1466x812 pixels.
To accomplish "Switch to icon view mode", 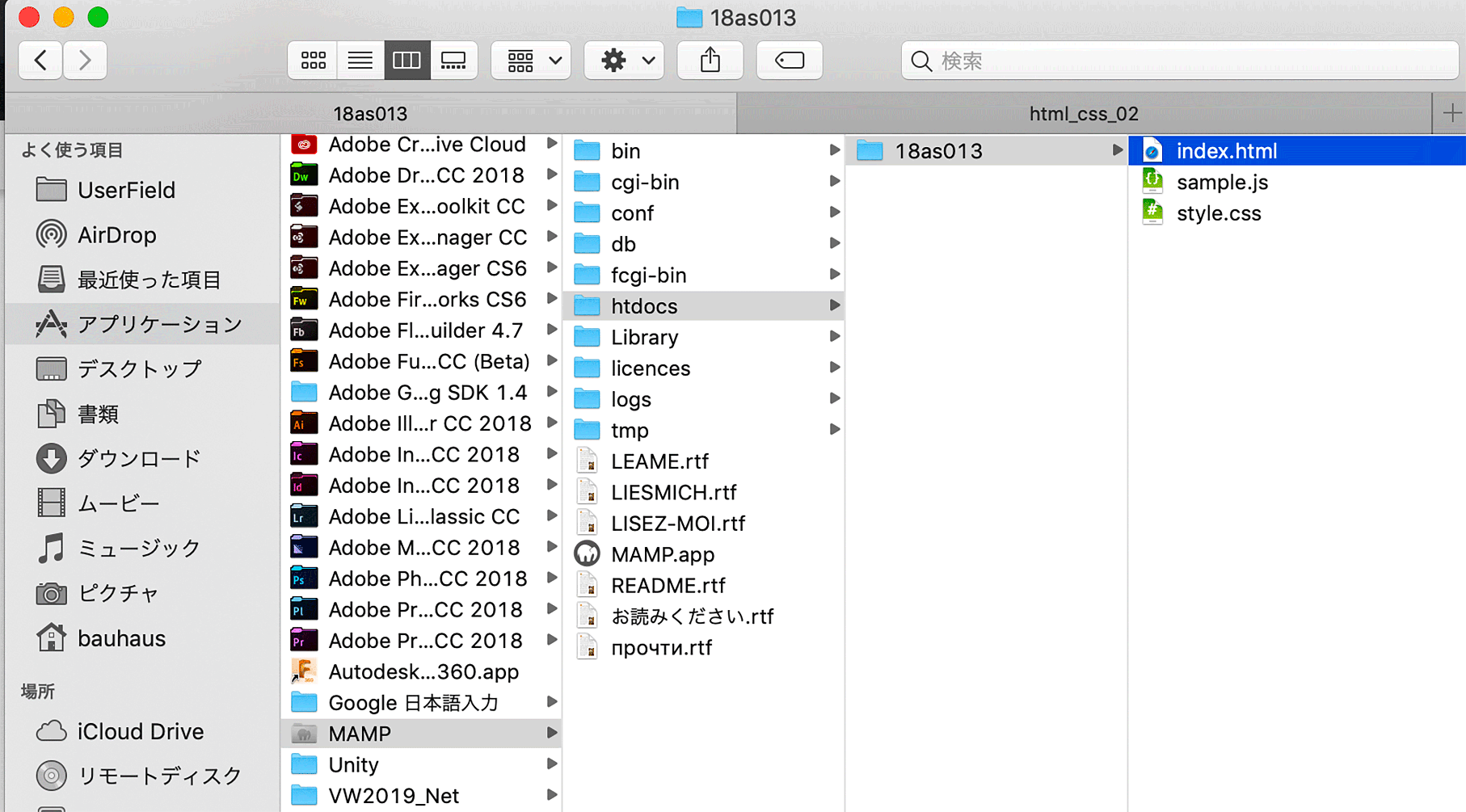I will point(313,61).
